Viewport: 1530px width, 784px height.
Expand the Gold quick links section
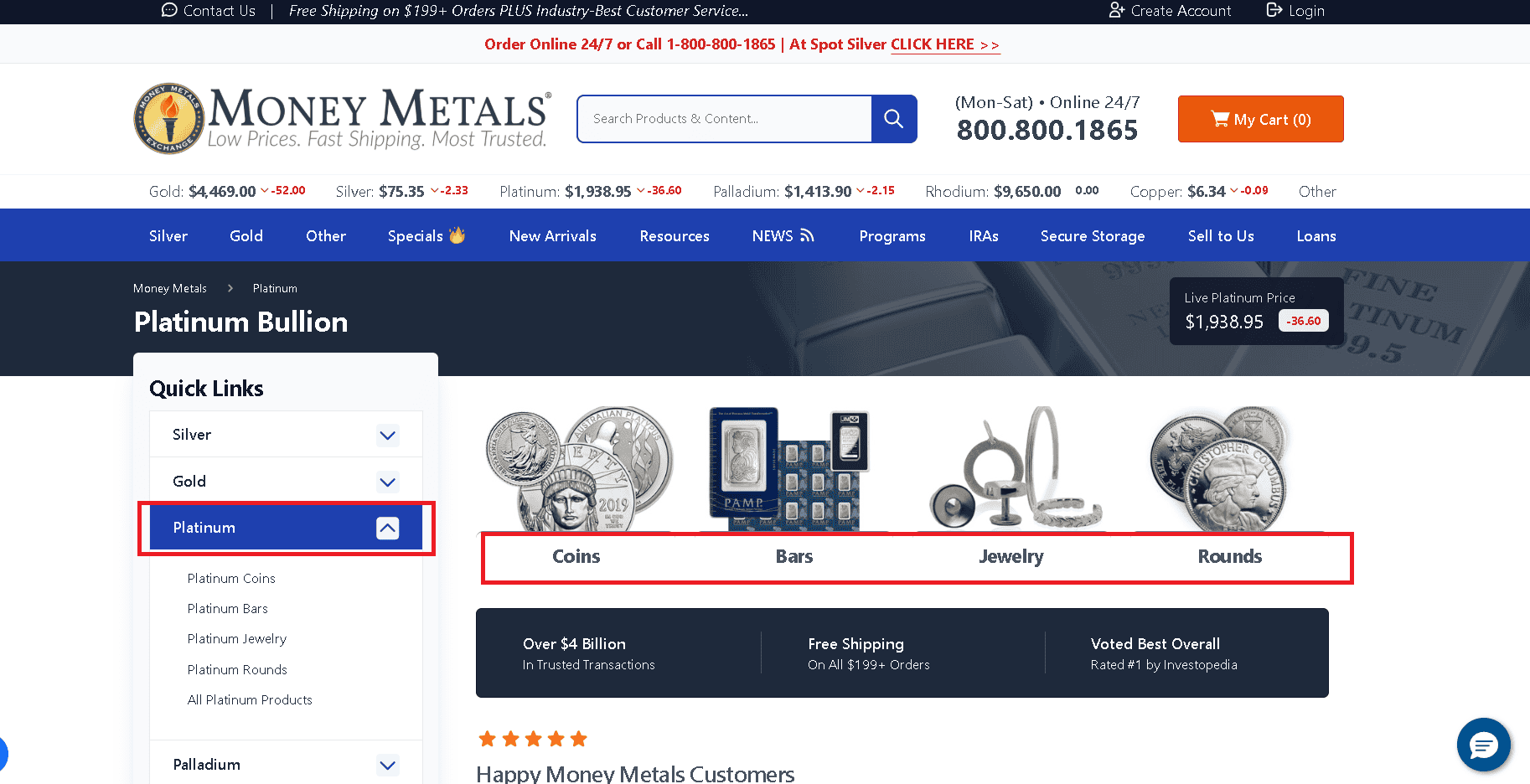tap(387, 482)
